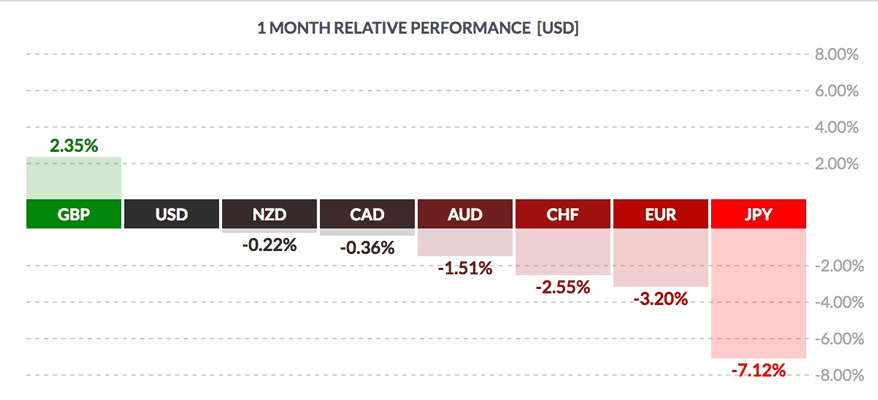Viewport: 878px width, 400px height.
Task: Click the 2.35% value label
Action: [74, 145]
